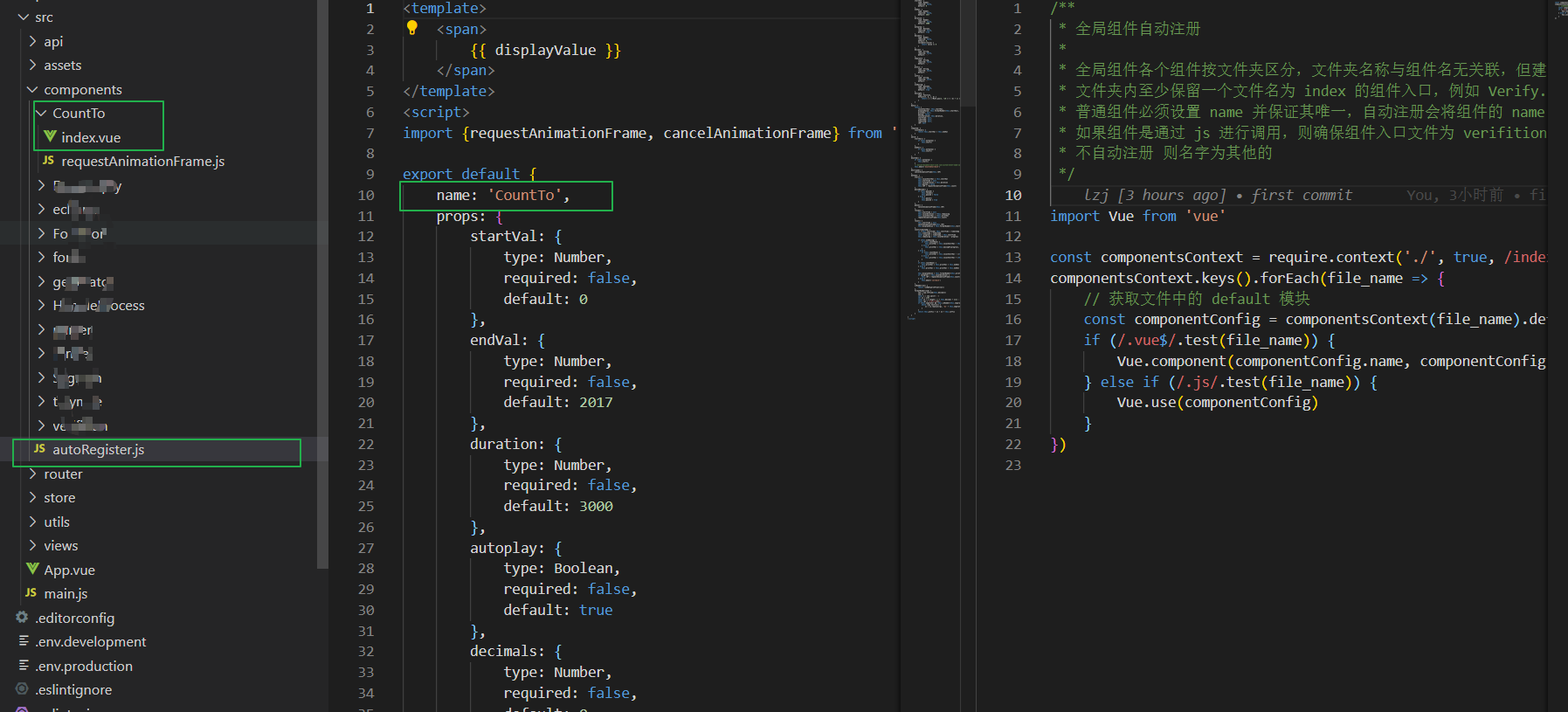Screen dimensions: 1568x712
Task: Click the gear icon of .editorconfig
Action: [22, 617]
